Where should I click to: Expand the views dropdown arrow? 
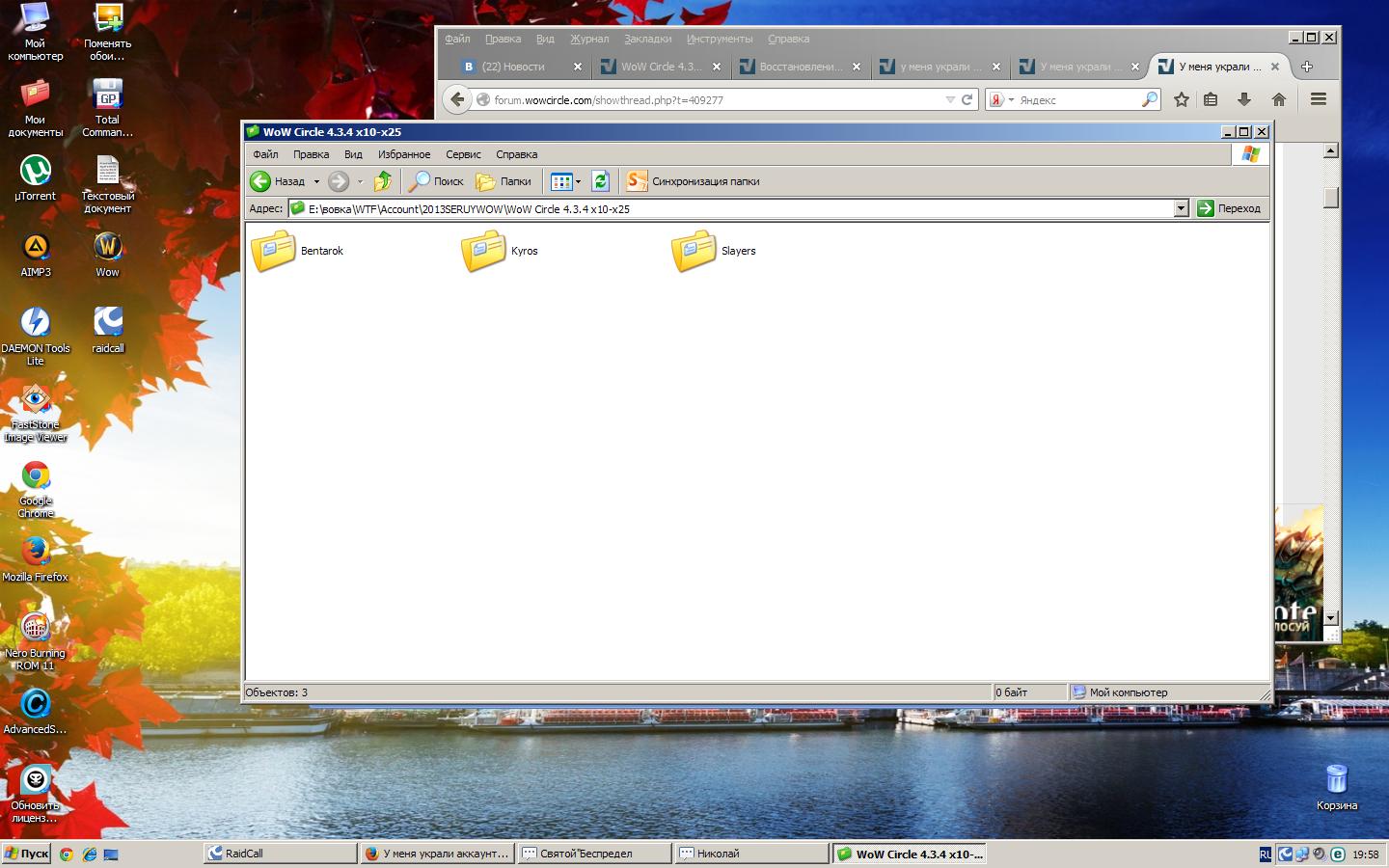[x=578, y=181]
